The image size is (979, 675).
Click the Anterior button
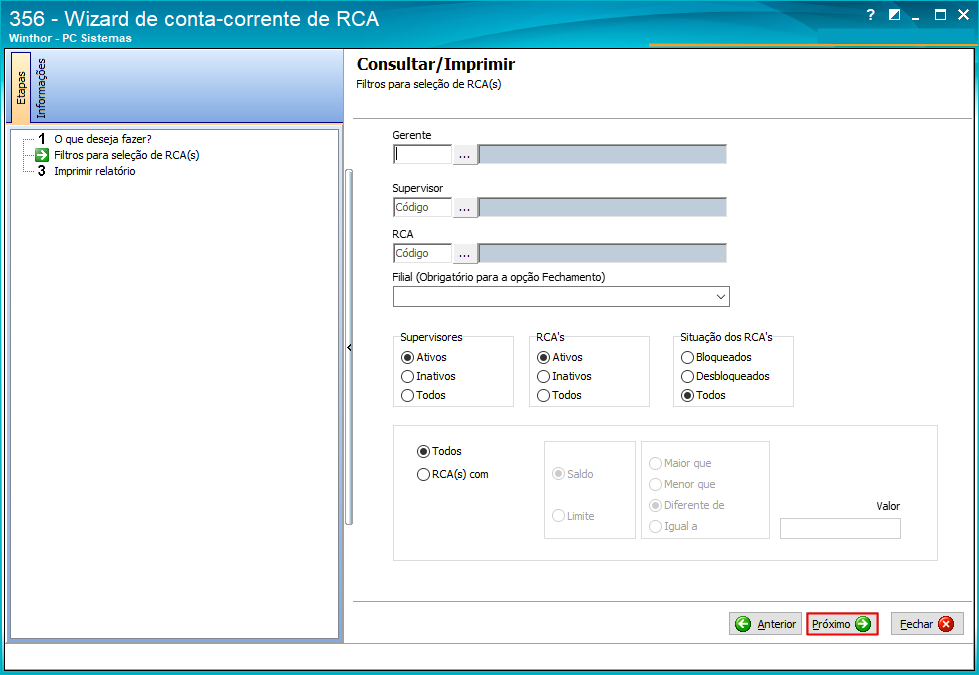click(765, 624)
